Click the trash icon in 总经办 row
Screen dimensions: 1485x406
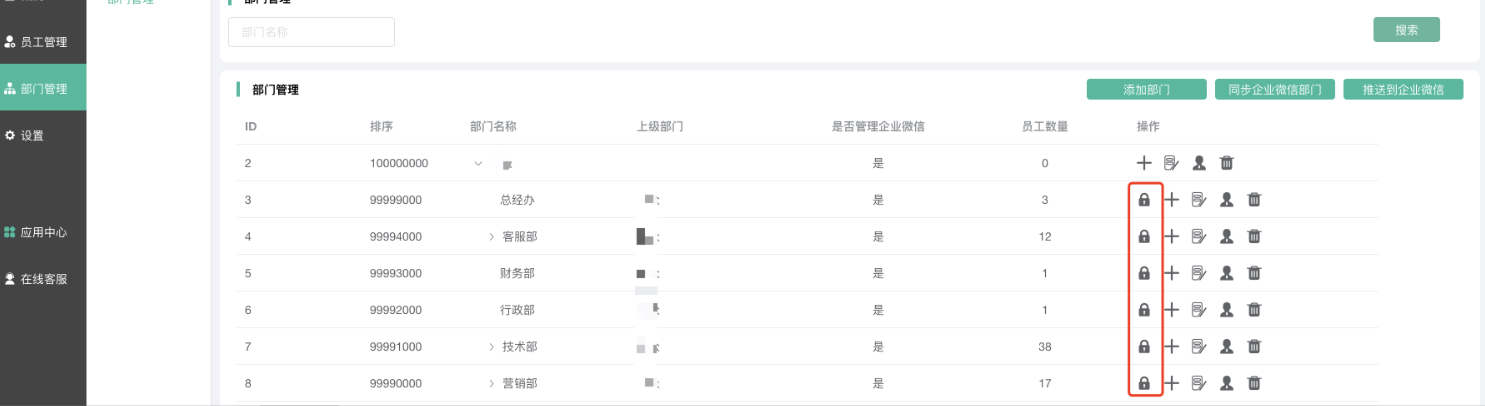click(1254, 200)
